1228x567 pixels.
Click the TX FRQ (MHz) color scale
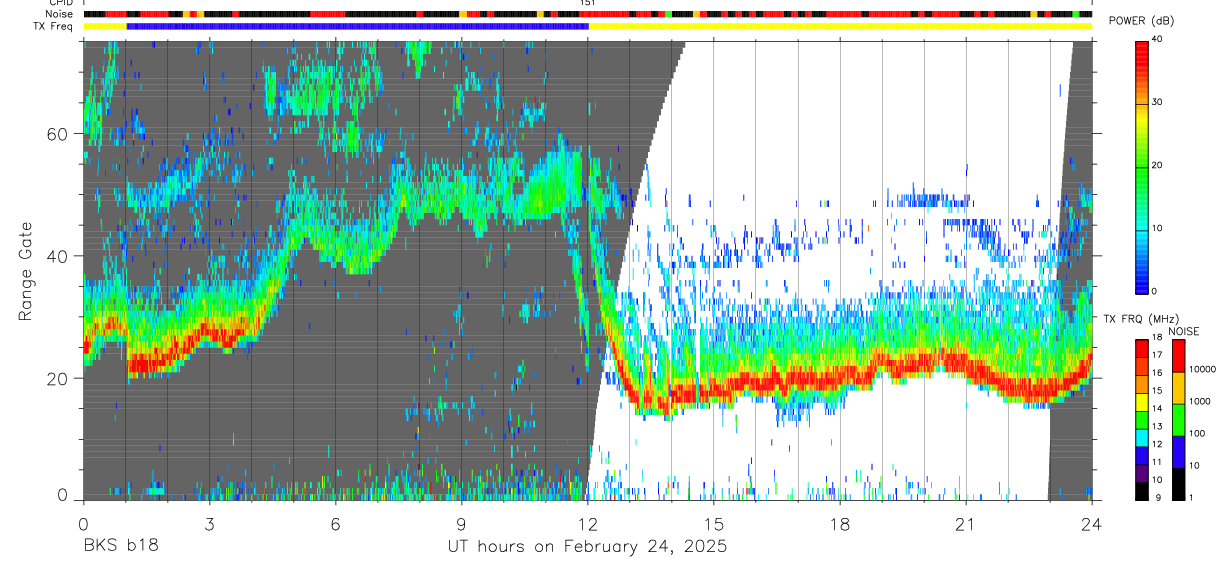pyautogui.click(x=1142, y=420)
